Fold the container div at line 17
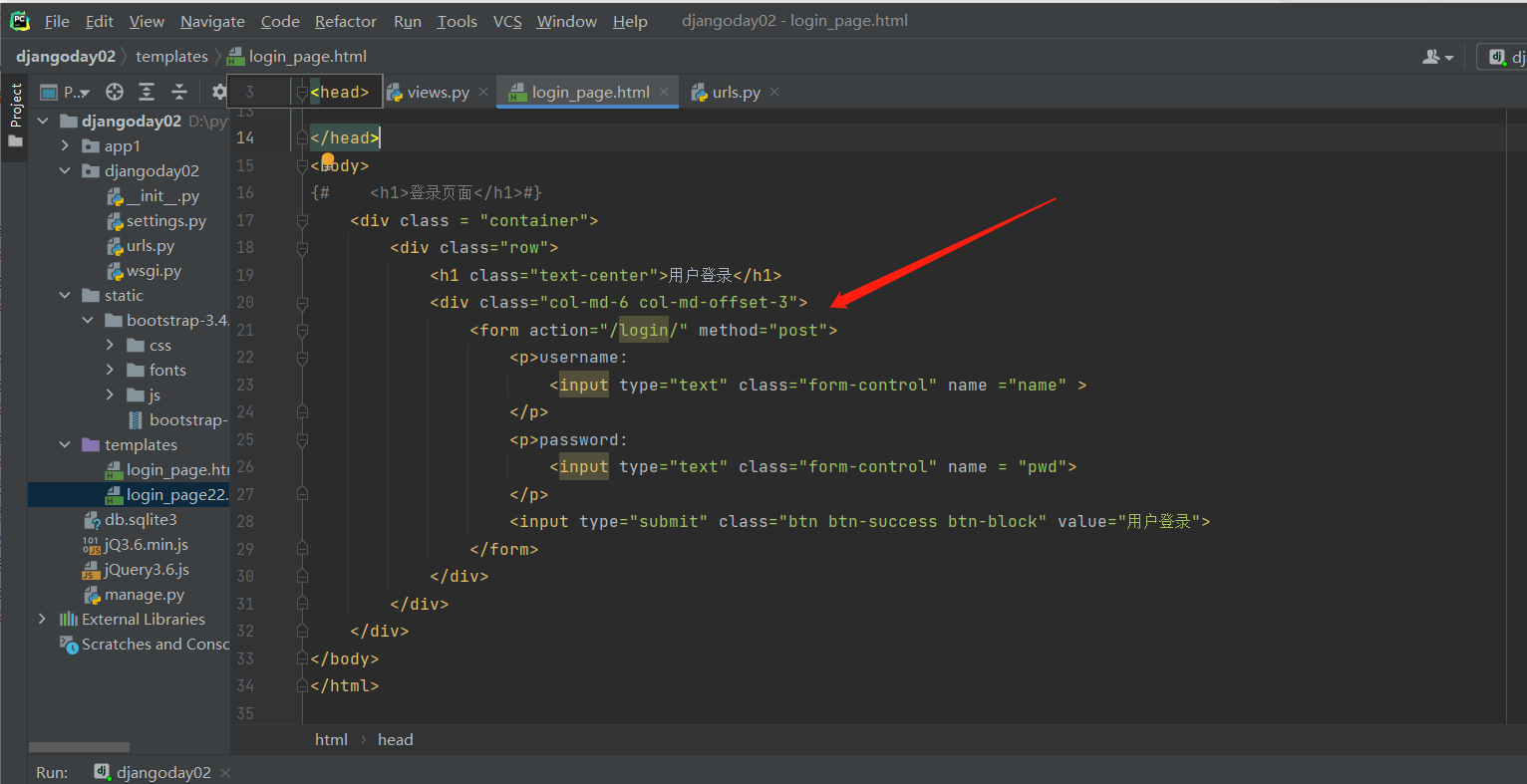Screen dimensions: 1527x784 [302, 221]
